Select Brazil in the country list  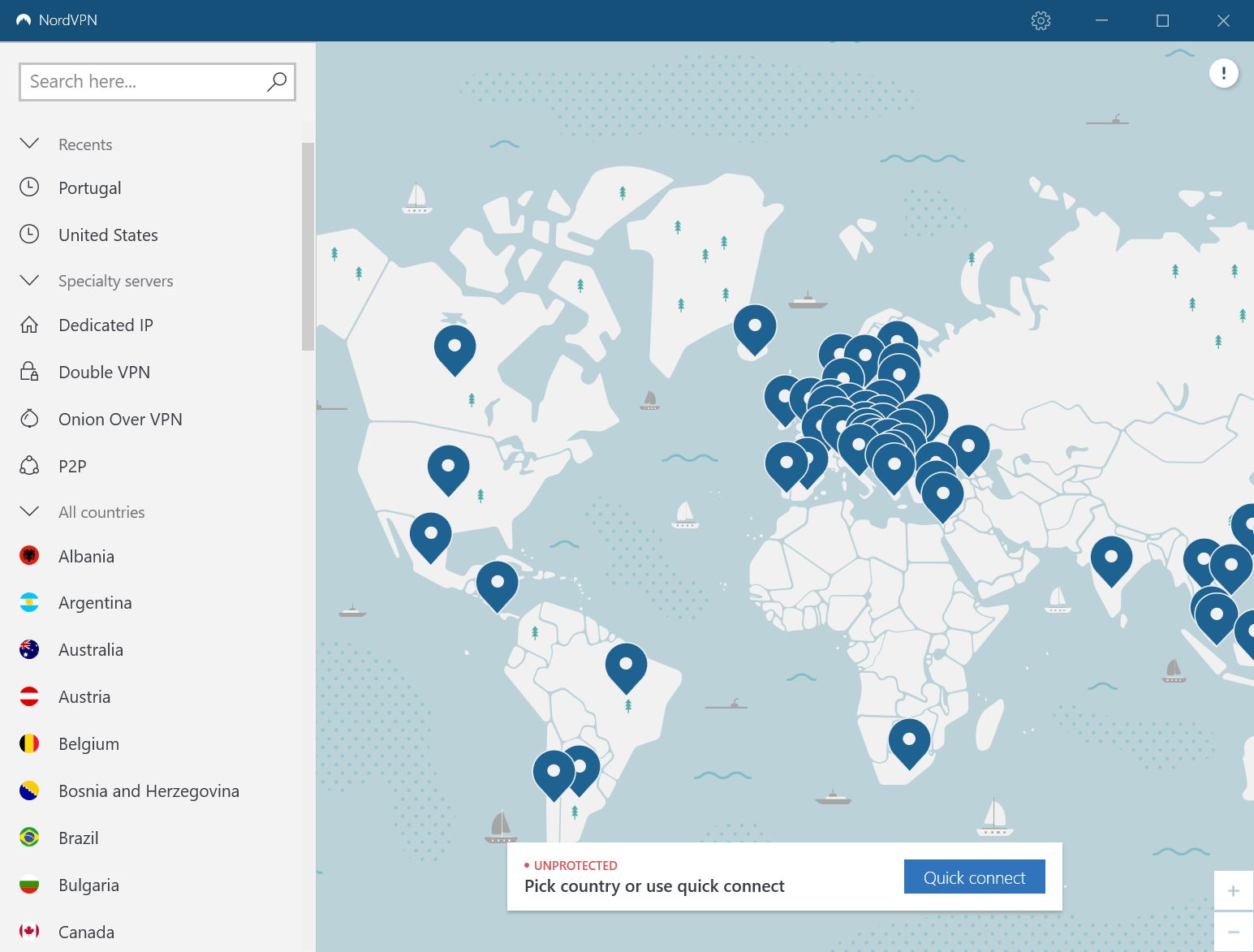(78, 838)
